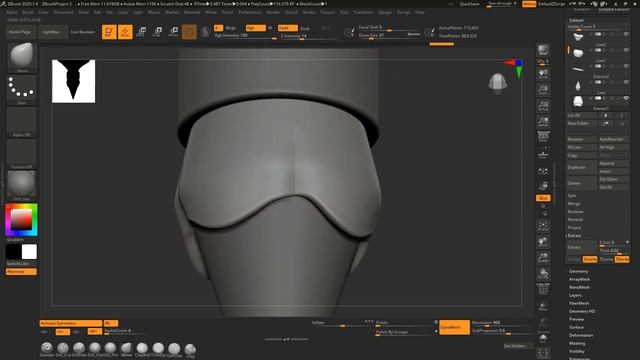Screen dimensions: 640x360
Task: Select the Scale transform tool in top shelf
Action: (157, 32)
